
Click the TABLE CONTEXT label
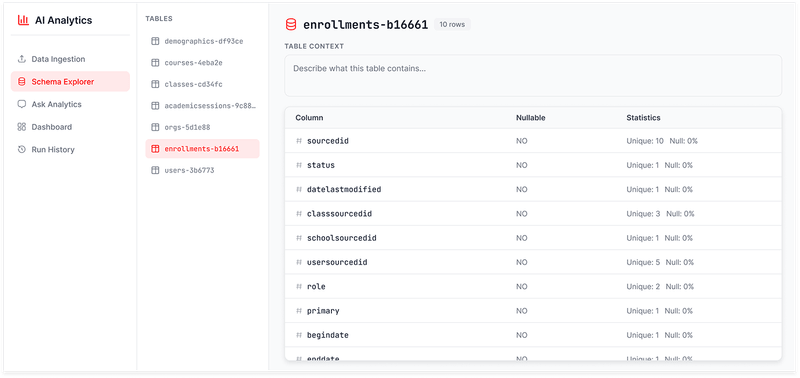(314, 46)
